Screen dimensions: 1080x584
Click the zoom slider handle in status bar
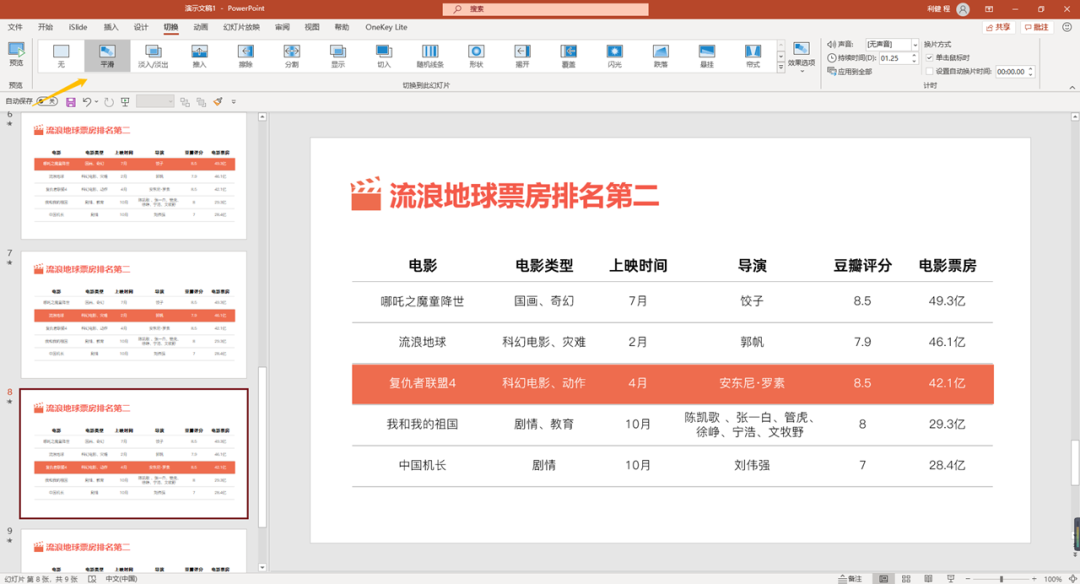pos(1001,579)
